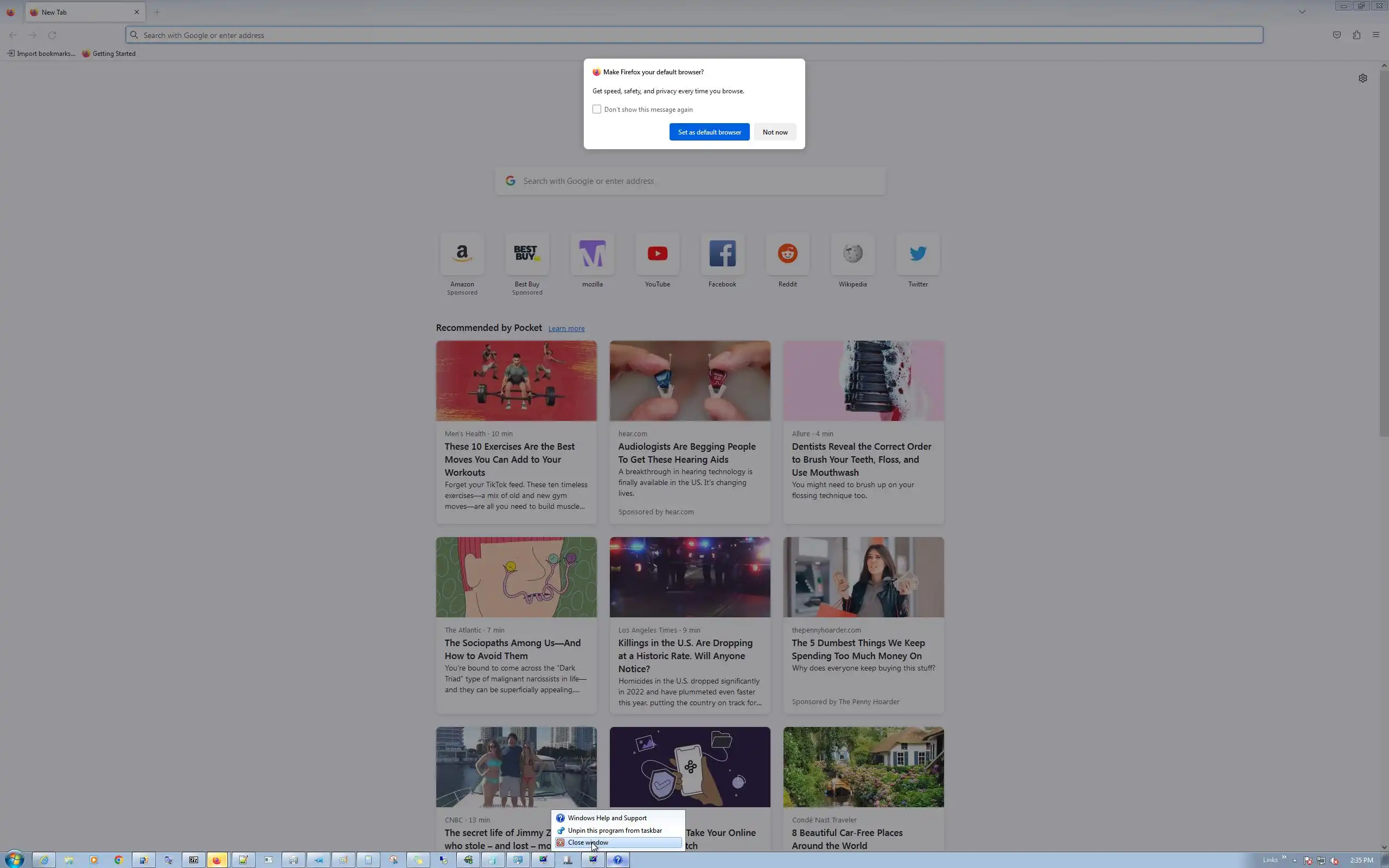1389x868 pixels.
Task: Open the Extensions puzzle icon
Action: [x=1356, y=35]
